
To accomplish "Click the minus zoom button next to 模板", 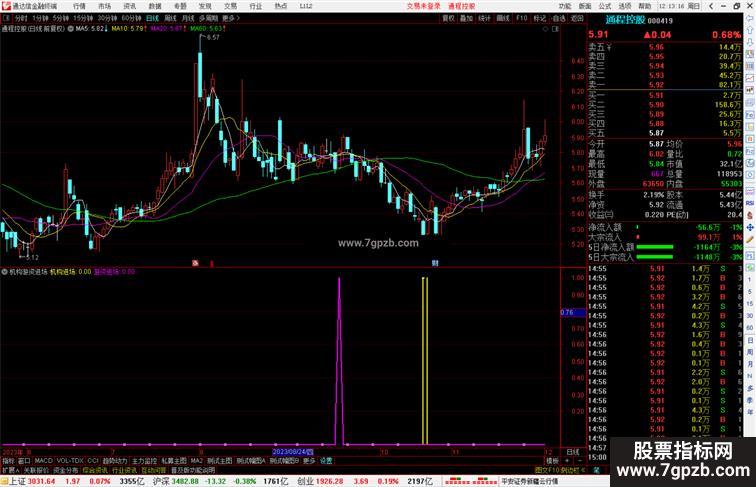I will [579, 461].
